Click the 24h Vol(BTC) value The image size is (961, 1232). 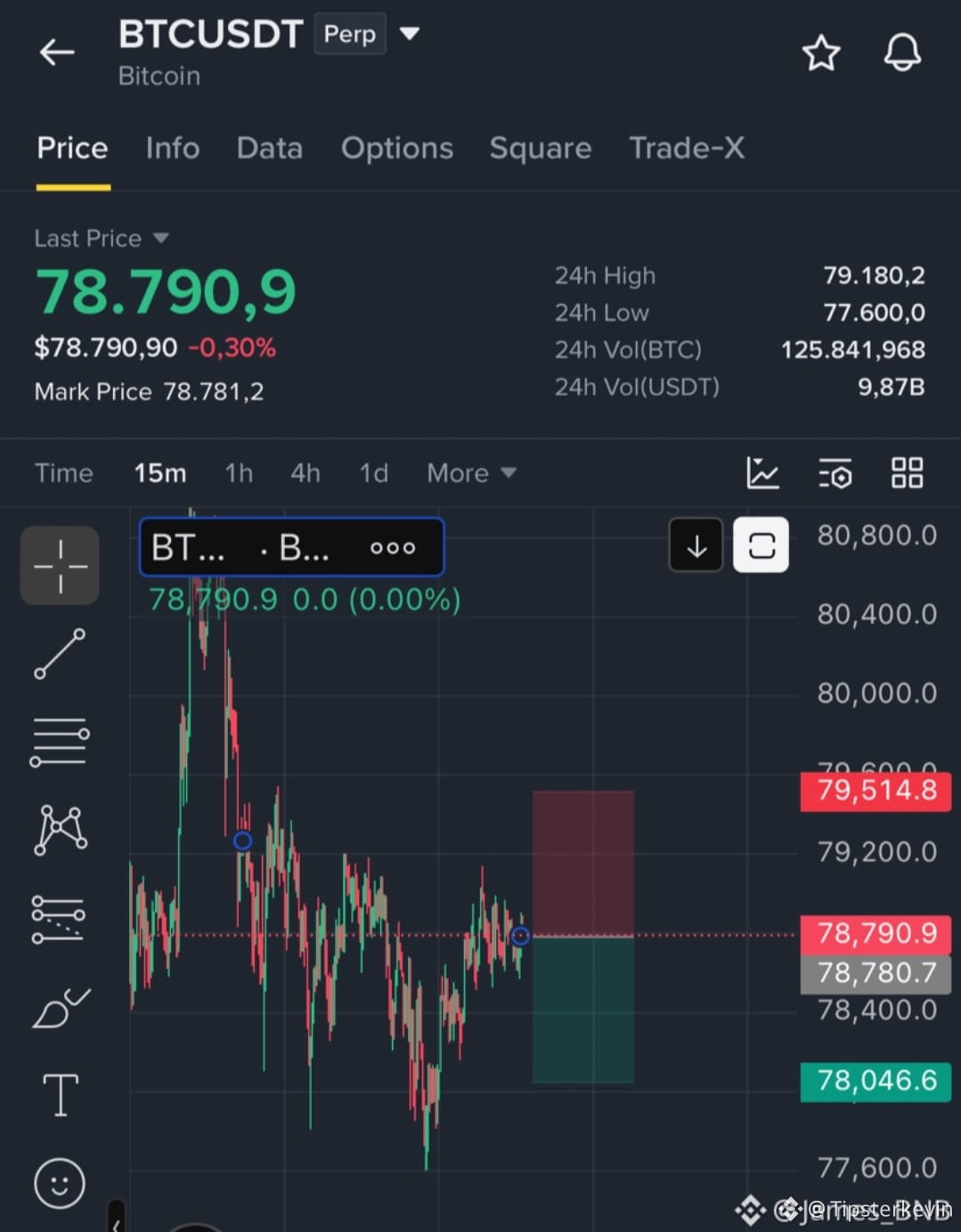coord(853,350)
